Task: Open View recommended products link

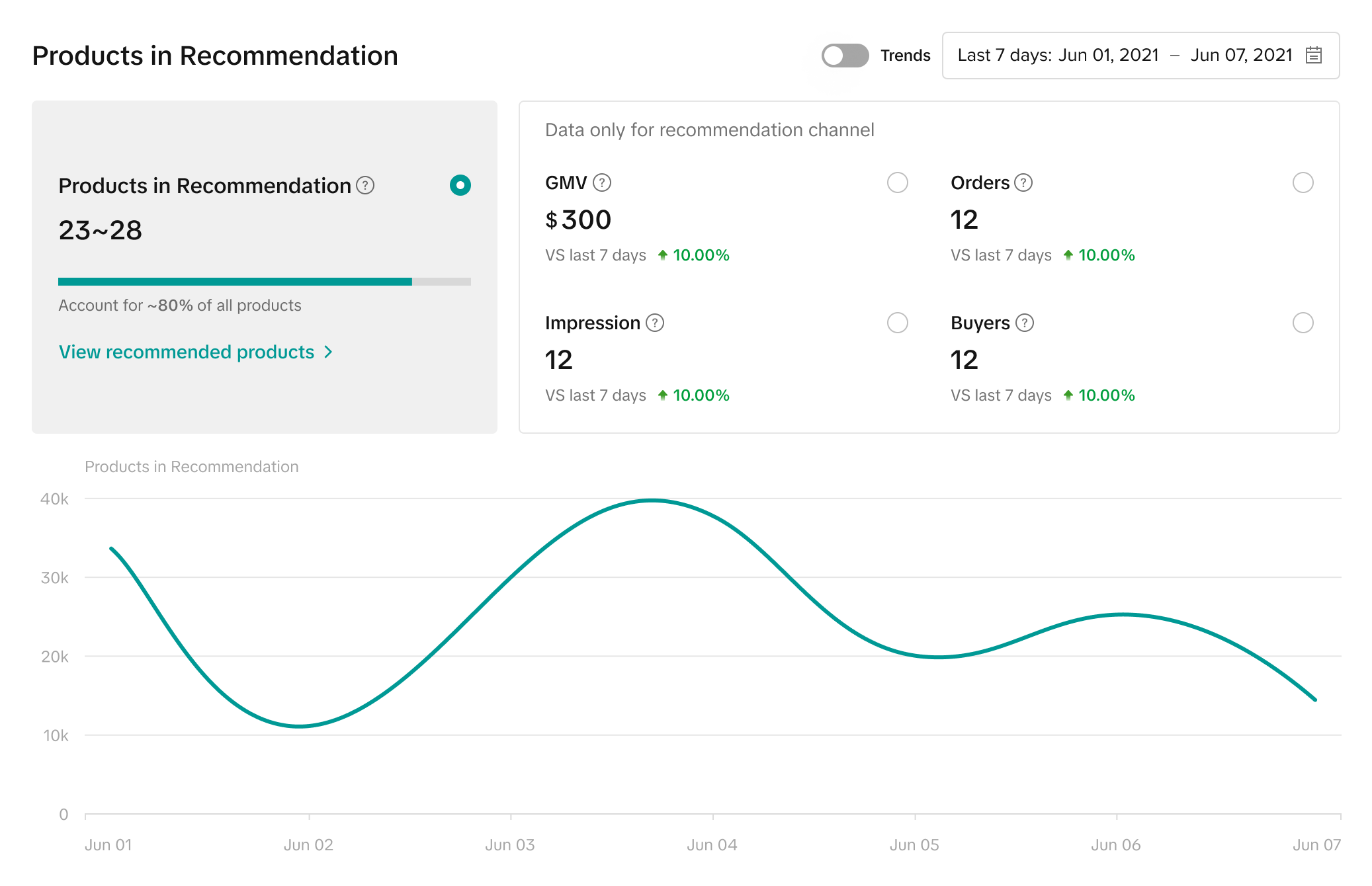Action: [x=187, y=352]
